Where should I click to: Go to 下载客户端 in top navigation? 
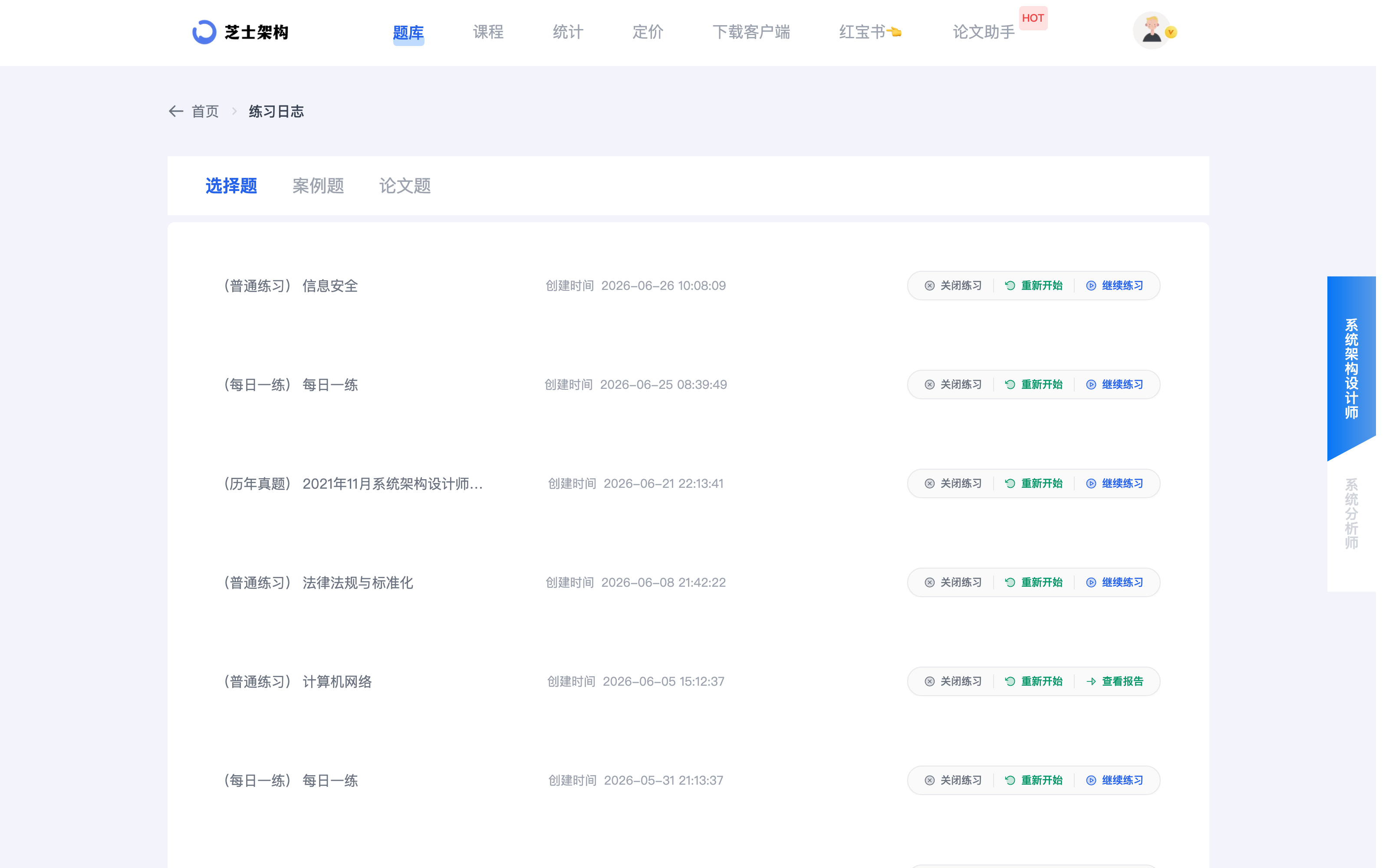pyautogui.click(x=751, y=32)
